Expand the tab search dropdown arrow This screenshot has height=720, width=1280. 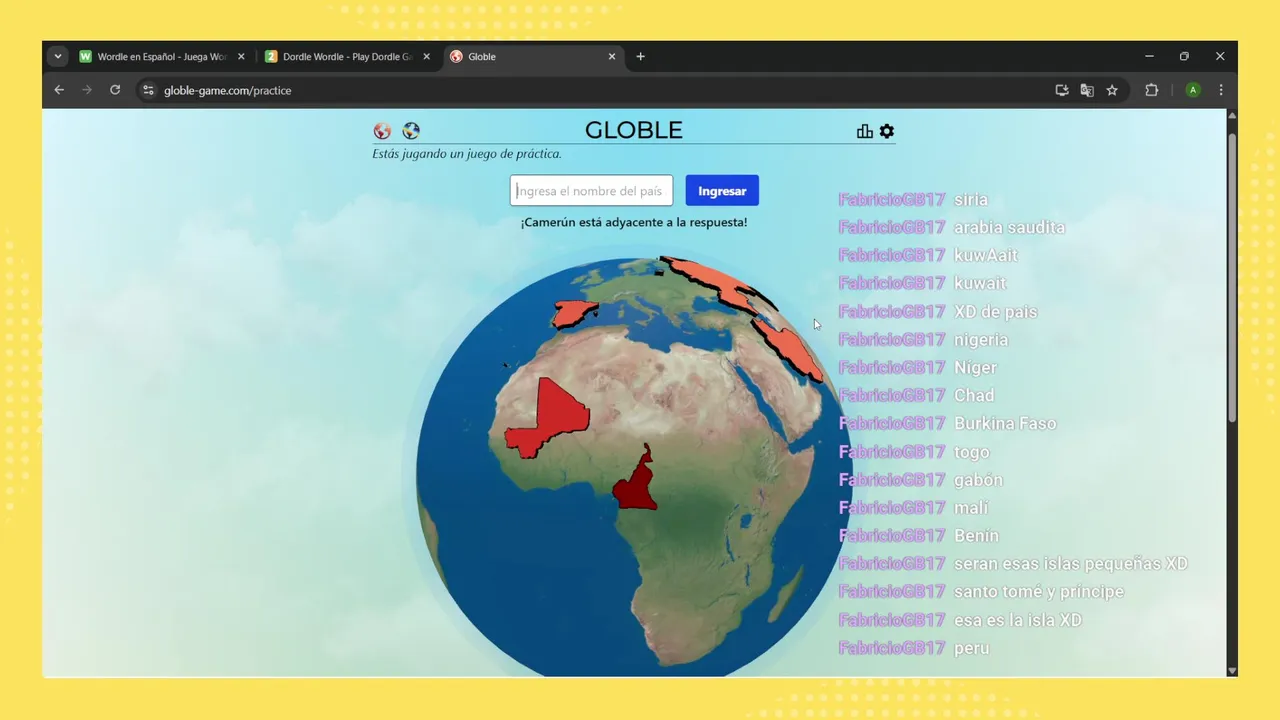(58, 57)
